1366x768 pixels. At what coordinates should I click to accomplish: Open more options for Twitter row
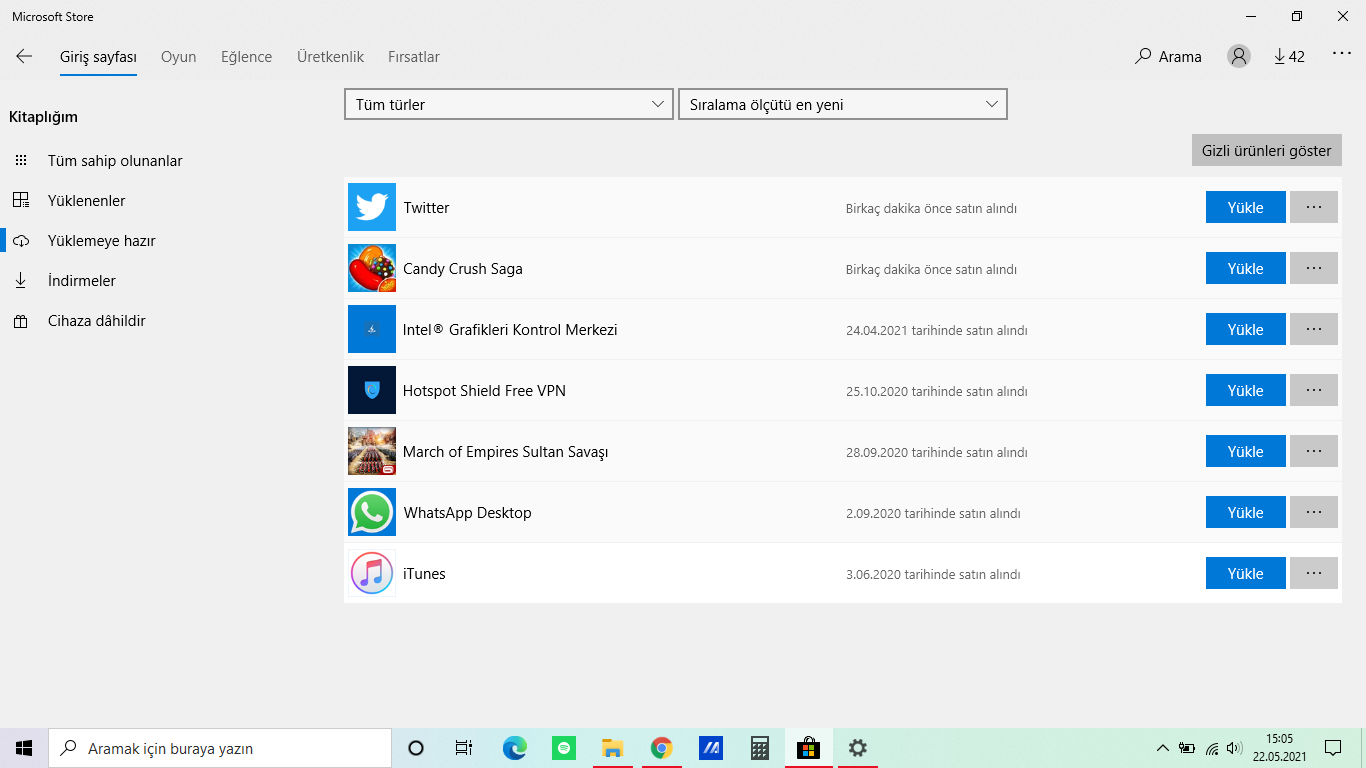click(x=1314, y=207)
